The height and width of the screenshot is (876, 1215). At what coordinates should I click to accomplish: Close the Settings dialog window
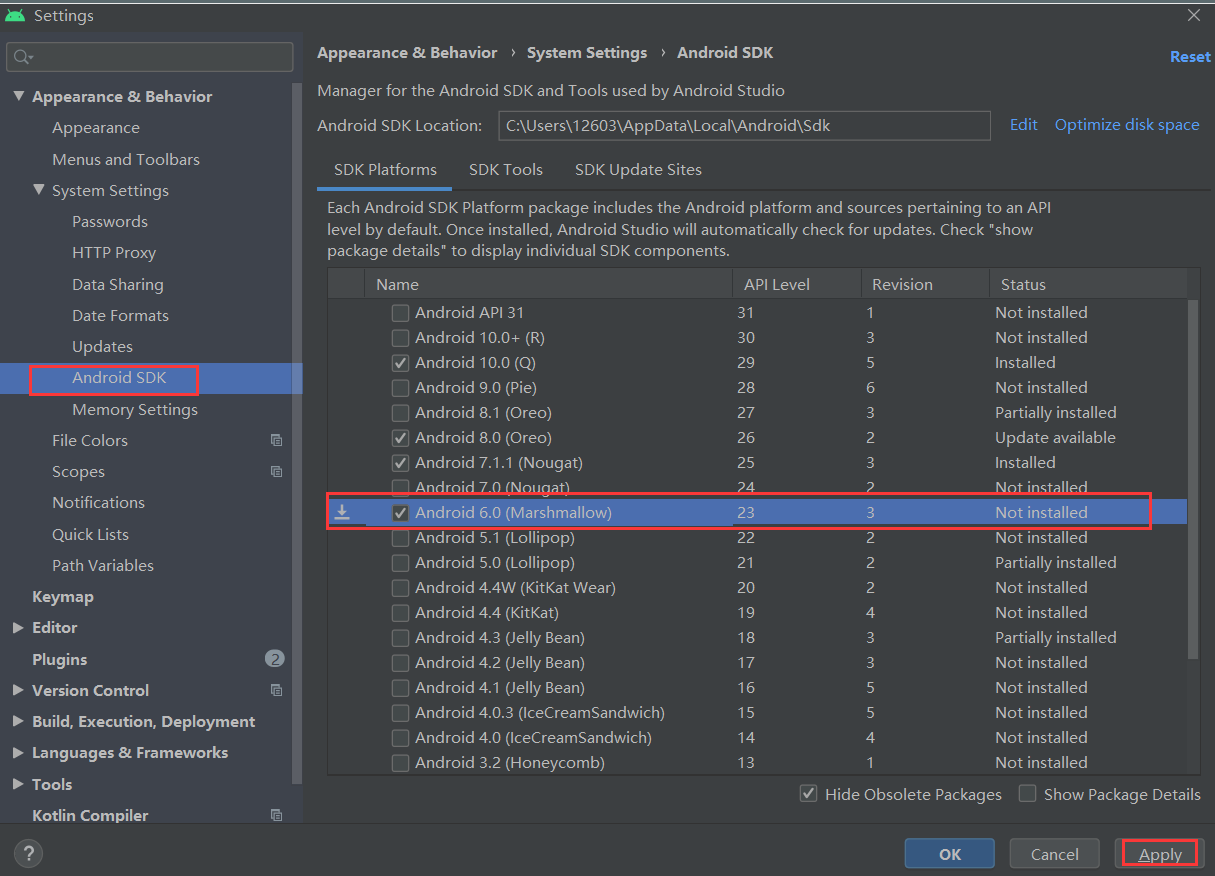tap(1194, 15)
